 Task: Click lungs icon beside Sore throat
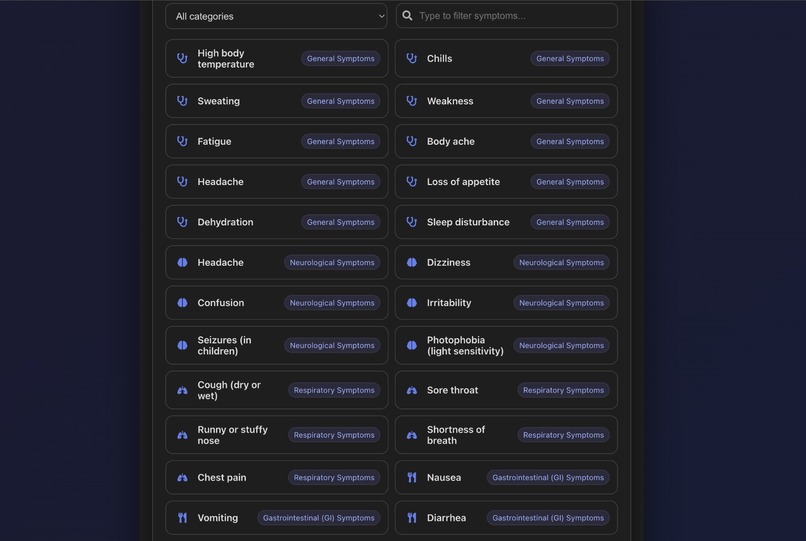pyautogui.click(x=412, y=390)
